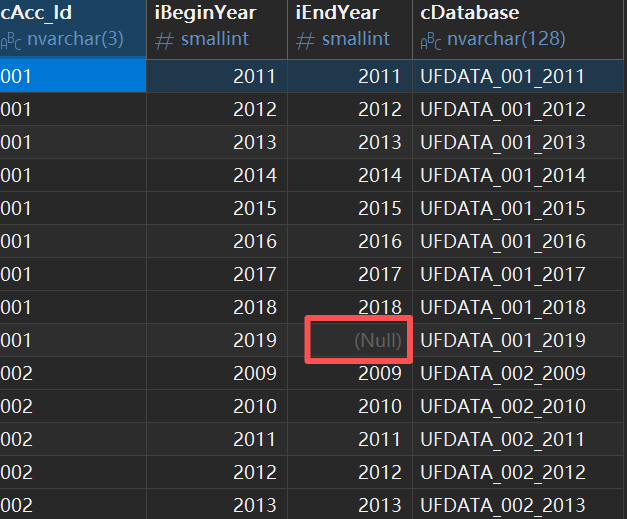
Task: Click the iBeginYear cell with value 2019
Action: tap(217, 340)
